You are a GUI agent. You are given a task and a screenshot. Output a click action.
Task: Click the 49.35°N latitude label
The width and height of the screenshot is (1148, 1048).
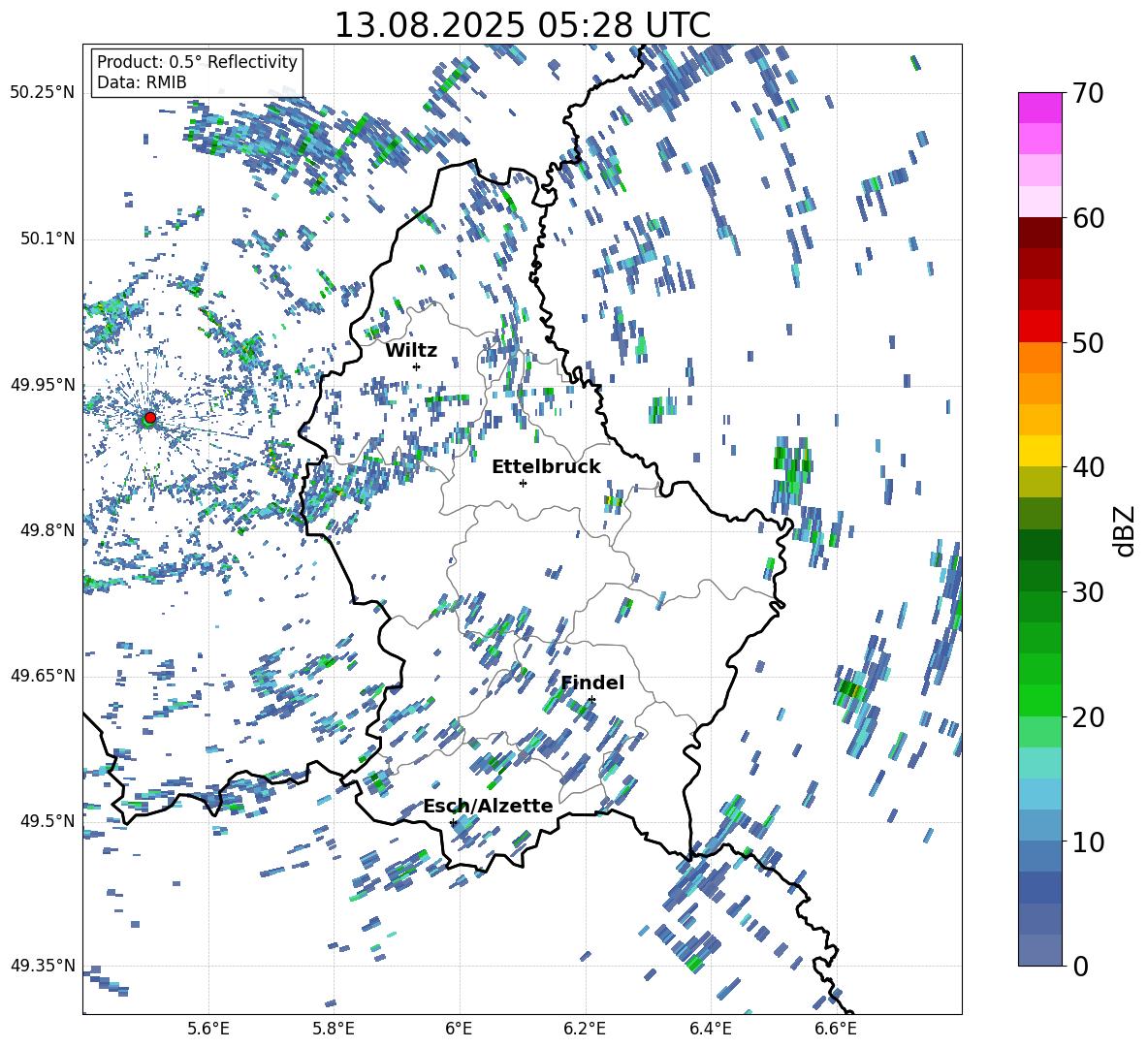click(43, 966)
